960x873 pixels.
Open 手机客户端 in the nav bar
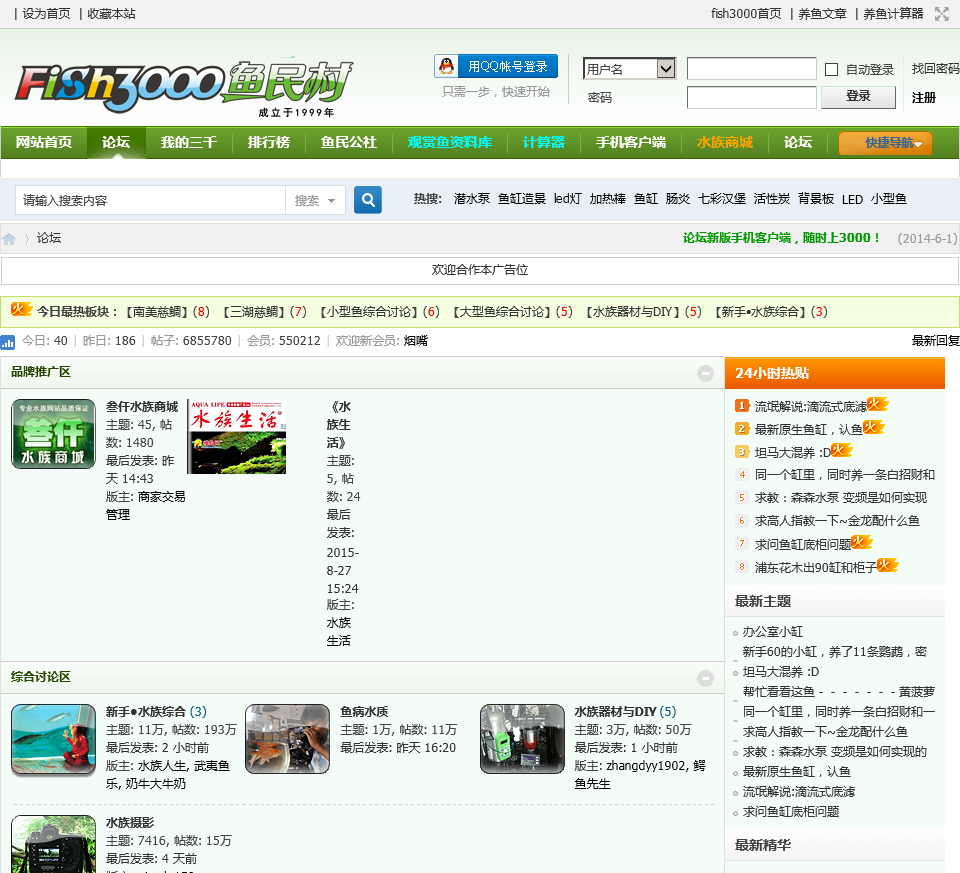pos(631,142)
